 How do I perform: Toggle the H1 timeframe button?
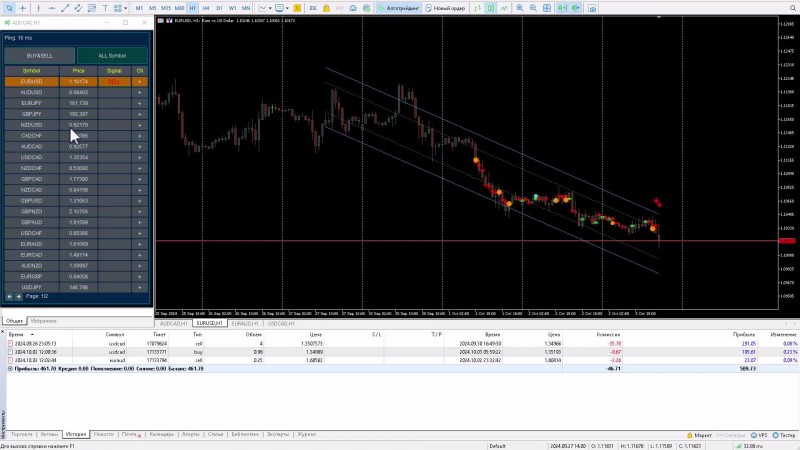[x=192, y=8]
